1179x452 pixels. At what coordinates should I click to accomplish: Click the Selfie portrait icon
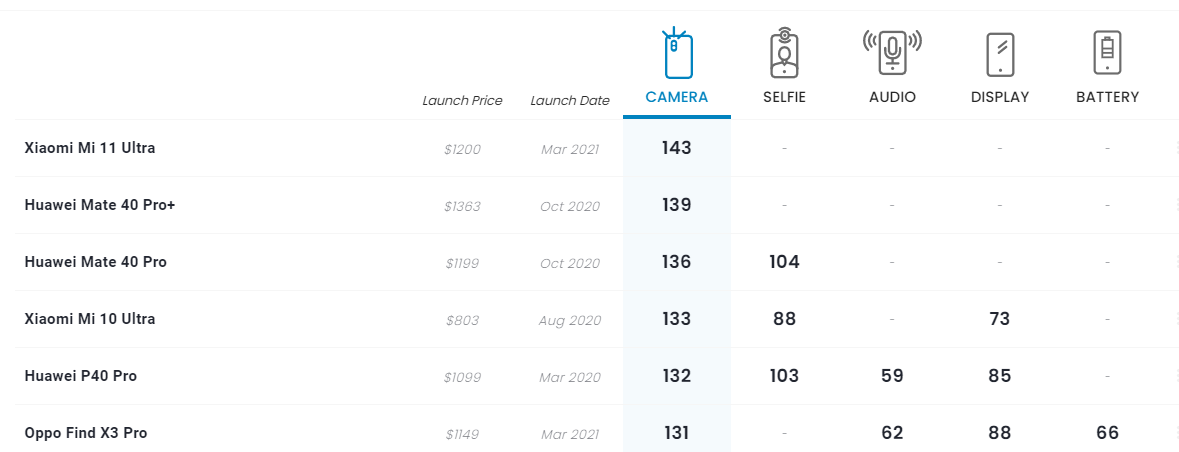(784, 54)
